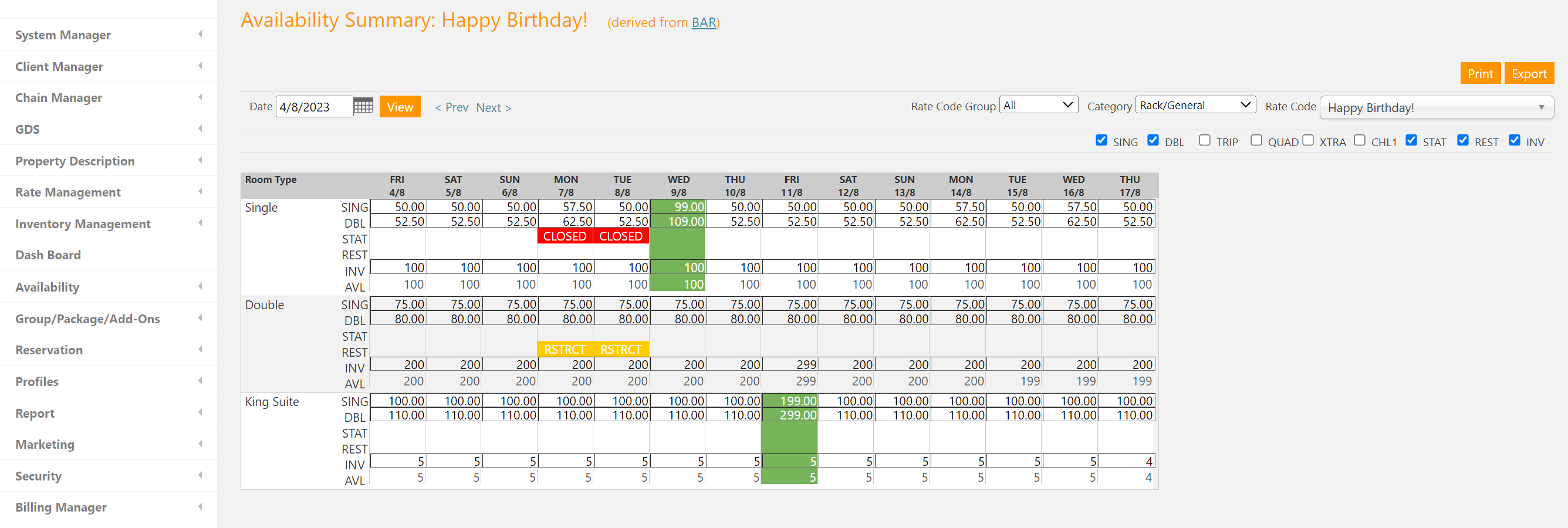Enable the TRIP checkbox
This screenshot has width=1568, height=528.
coord(1204,141)
